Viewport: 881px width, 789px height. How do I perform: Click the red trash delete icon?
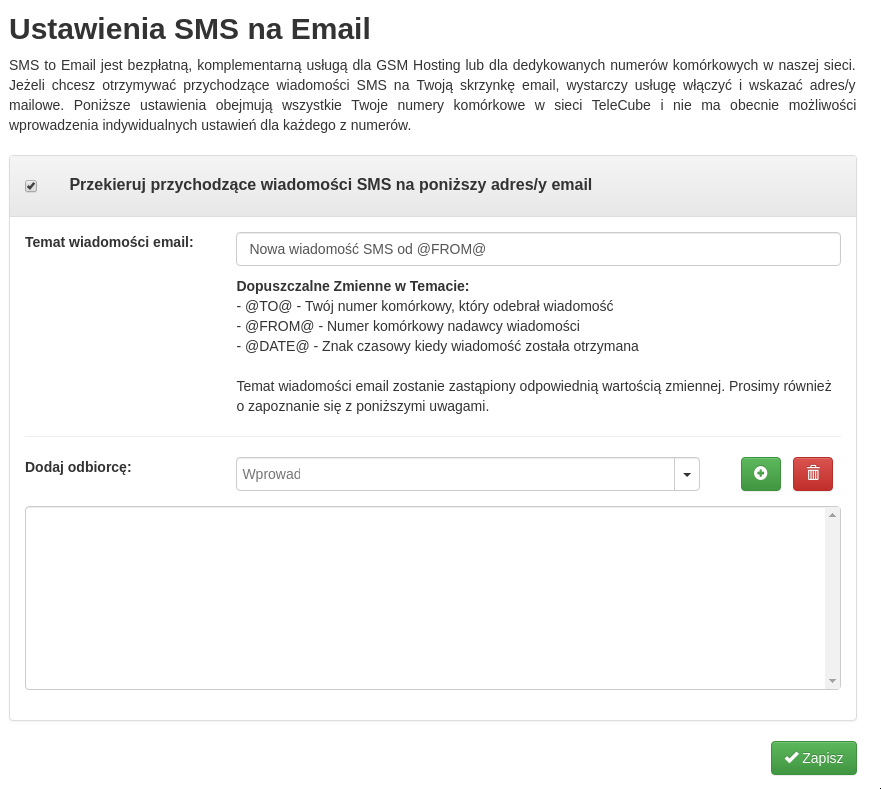(812, 474)
